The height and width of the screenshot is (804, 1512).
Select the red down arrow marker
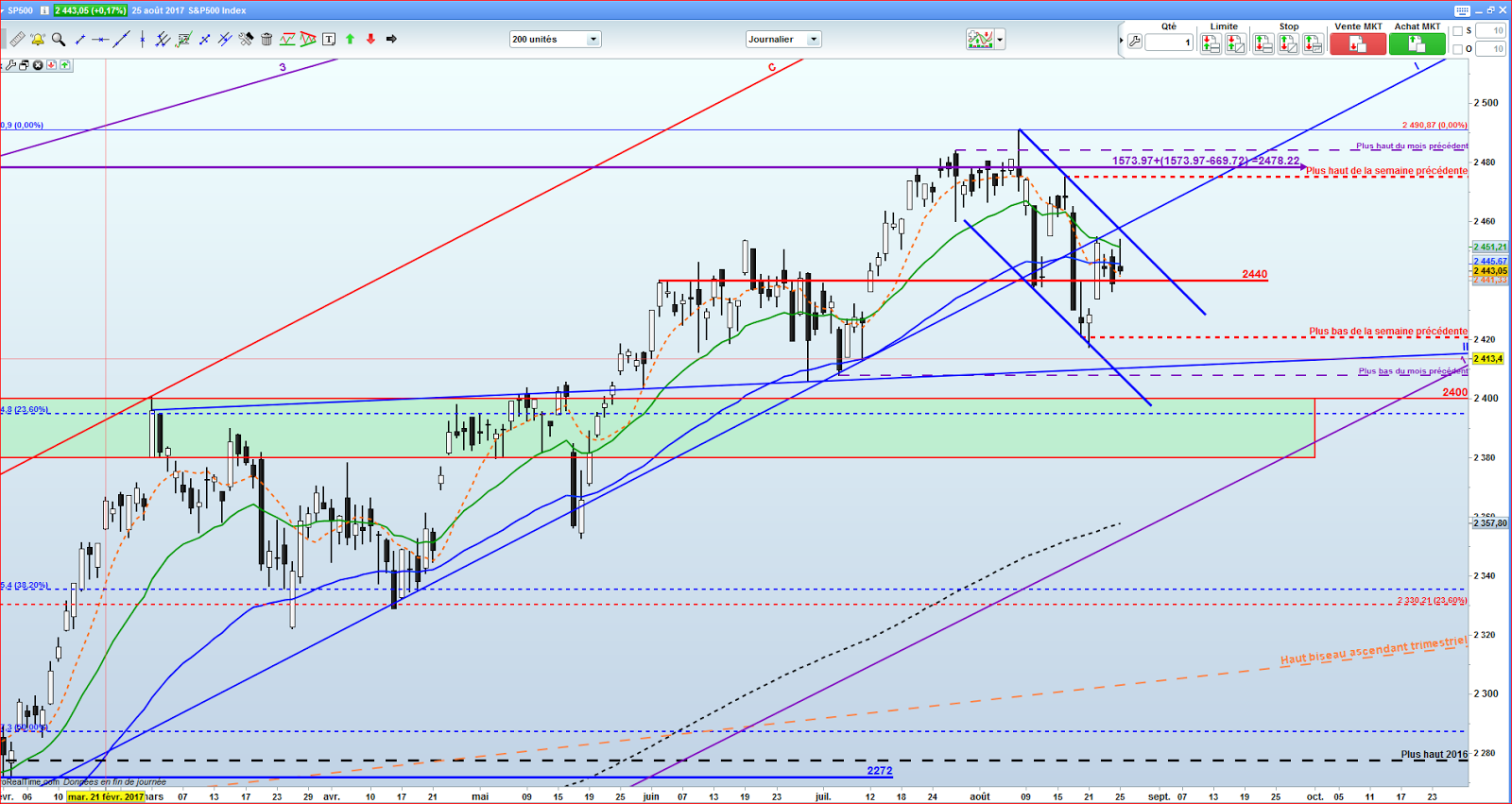pyautogui.click(x=370, y=39)
